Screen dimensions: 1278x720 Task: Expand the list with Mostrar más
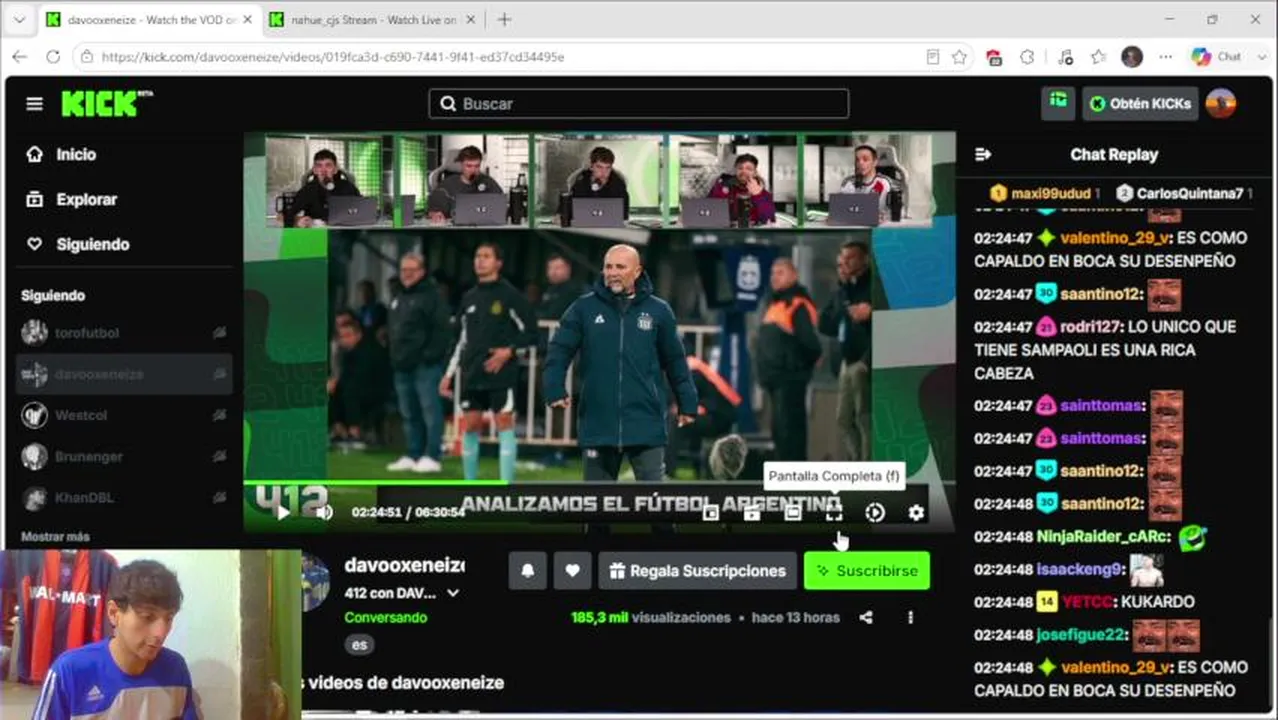55,537
